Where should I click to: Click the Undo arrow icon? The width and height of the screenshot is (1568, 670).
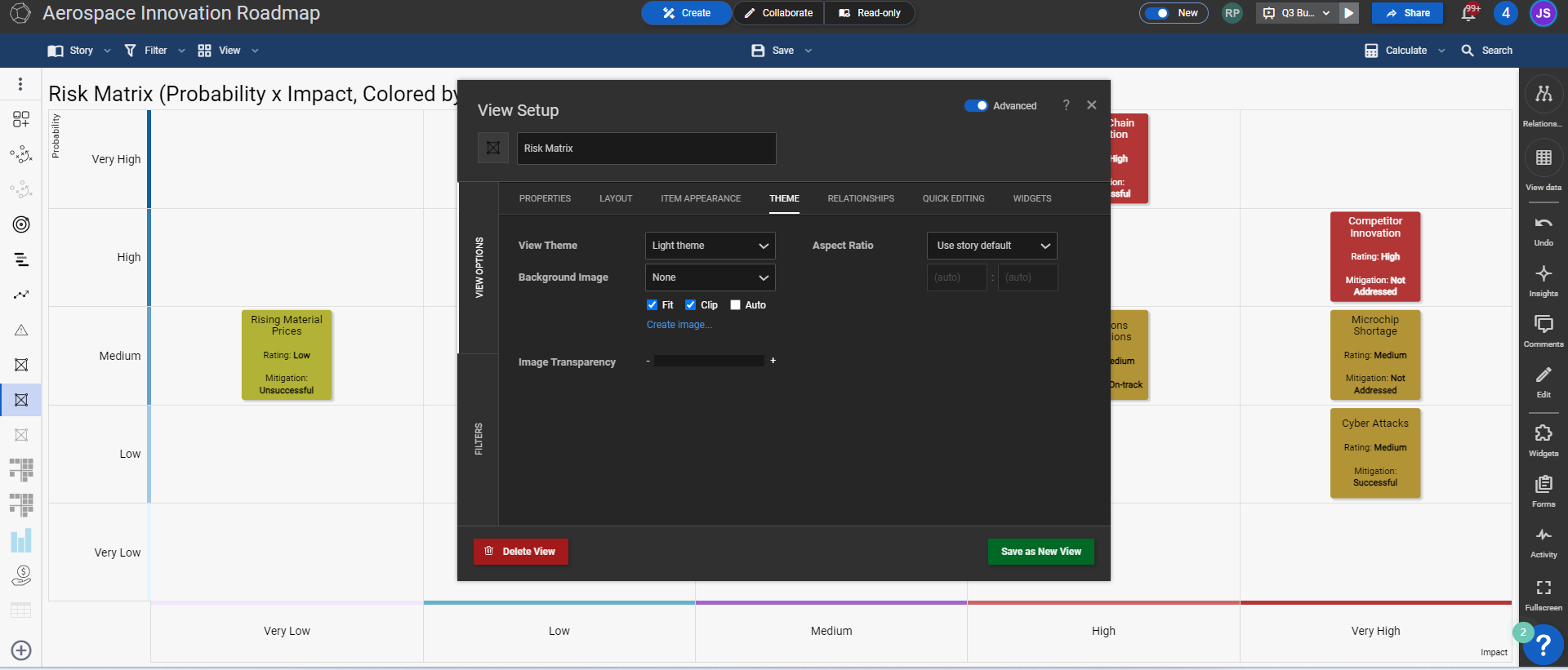(x=1543, y=223)
